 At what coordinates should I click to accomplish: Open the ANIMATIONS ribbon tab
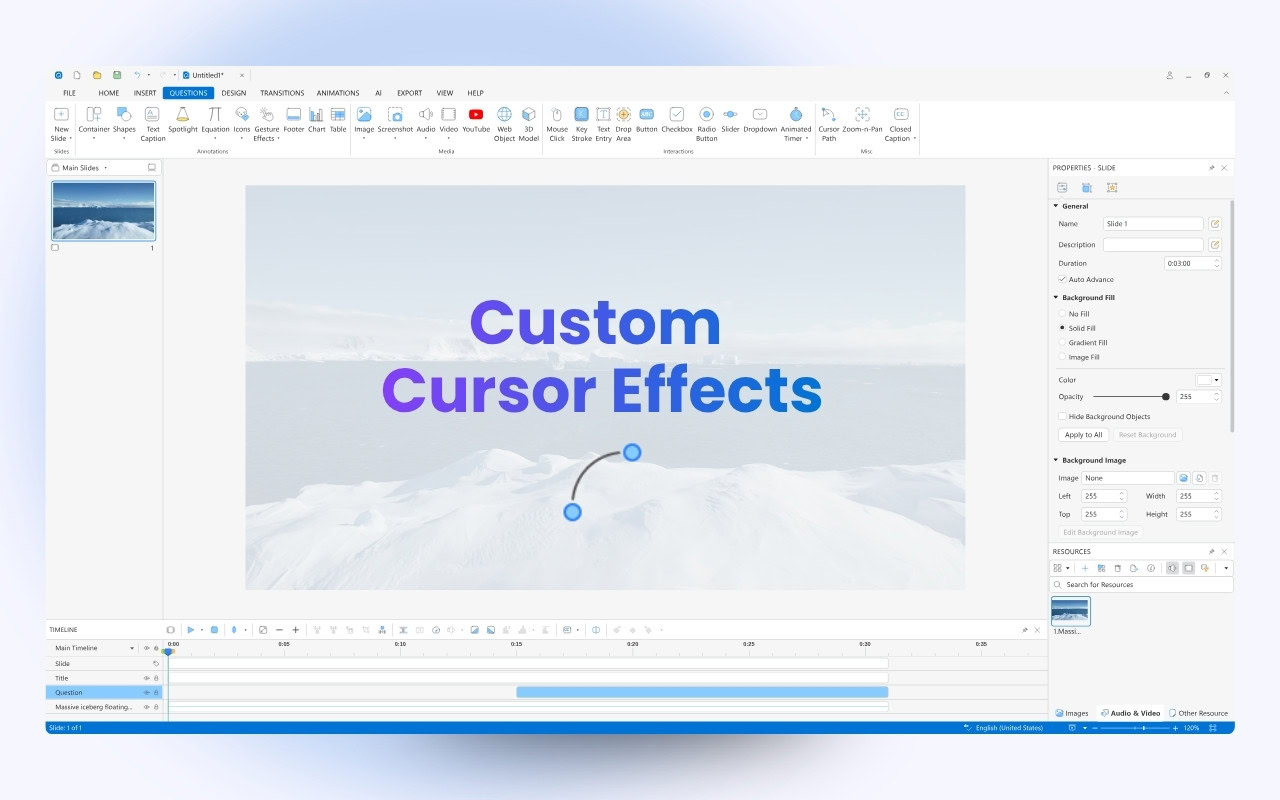338,93
